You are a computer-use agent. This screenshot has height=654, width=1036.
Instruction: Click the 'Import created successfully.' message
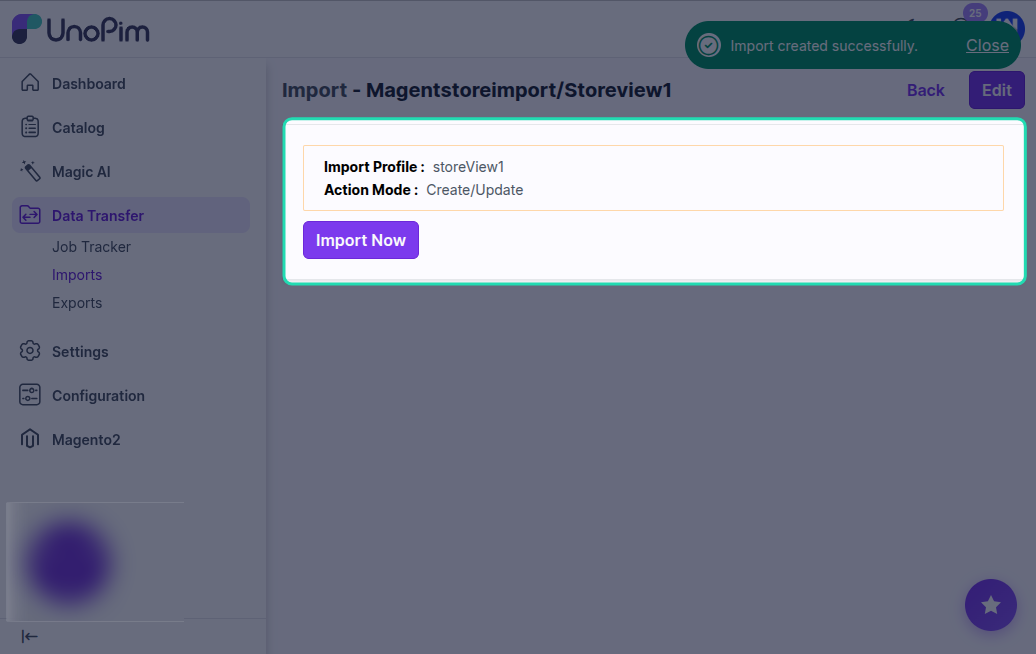[x=824, y=46]
